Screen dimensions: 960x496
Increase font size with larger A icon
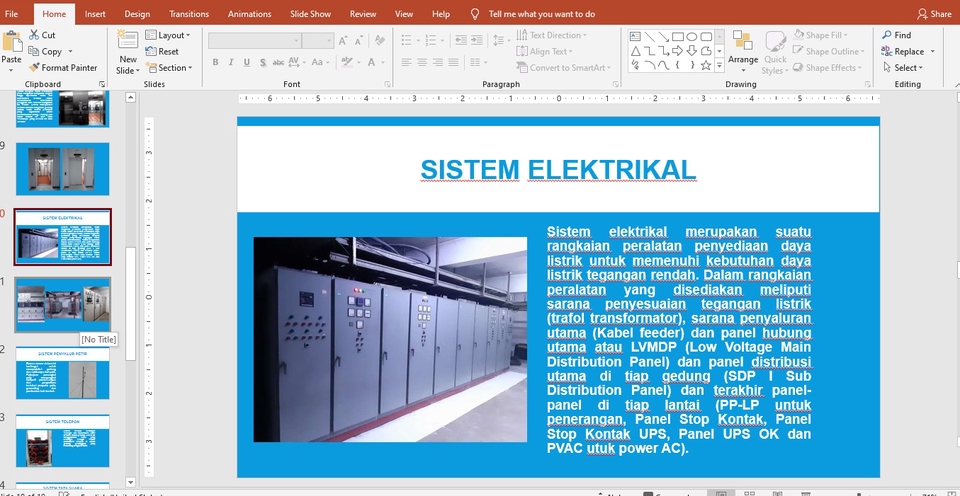tap(343, 40)
